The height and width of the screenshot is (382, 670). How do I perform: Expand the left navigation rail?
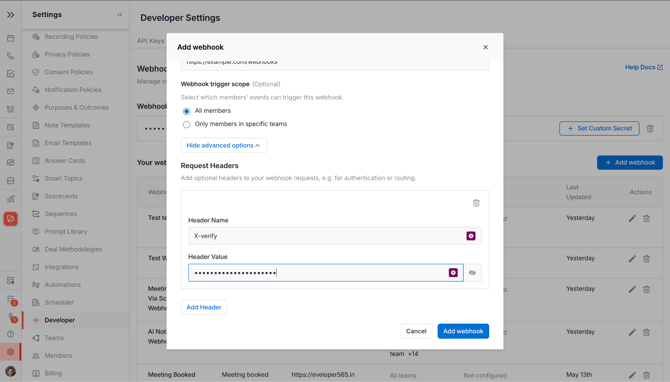coord(10,15)
